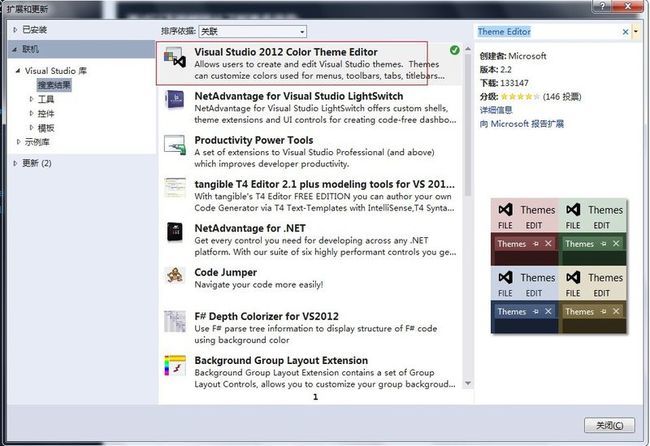Click the 关闭(C) button

pos(609,425)
